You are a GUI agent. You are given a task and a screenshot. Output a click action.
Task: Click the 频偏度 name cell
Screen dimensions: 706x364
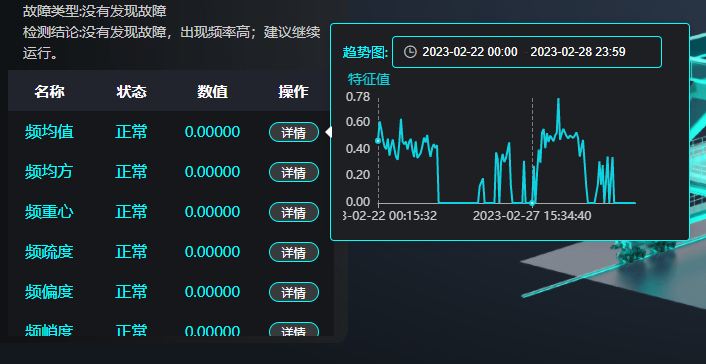49,291
